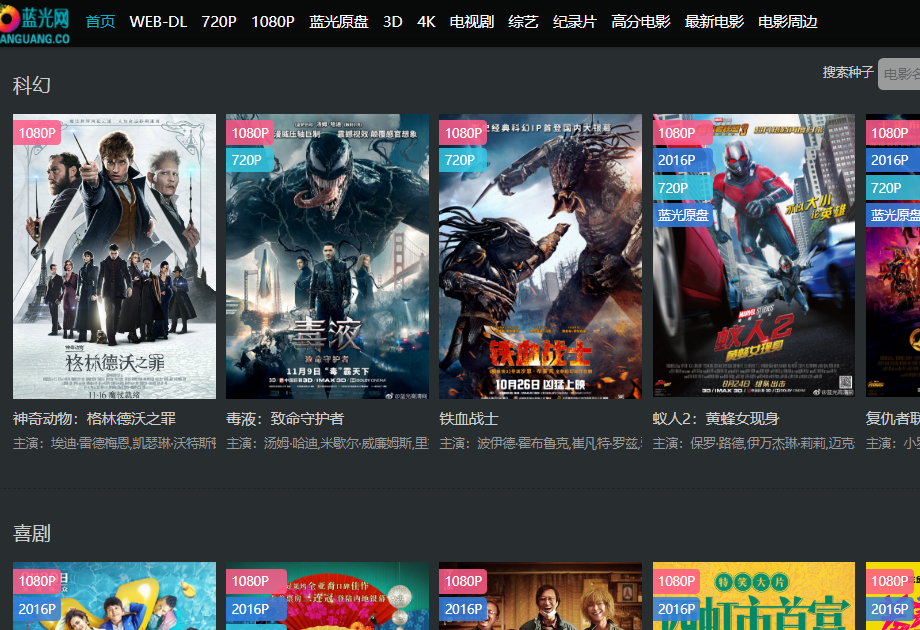Open the title link 毒液：致命守护者
Viewport: 920px width, 630px height.
[x=285, y=418]
